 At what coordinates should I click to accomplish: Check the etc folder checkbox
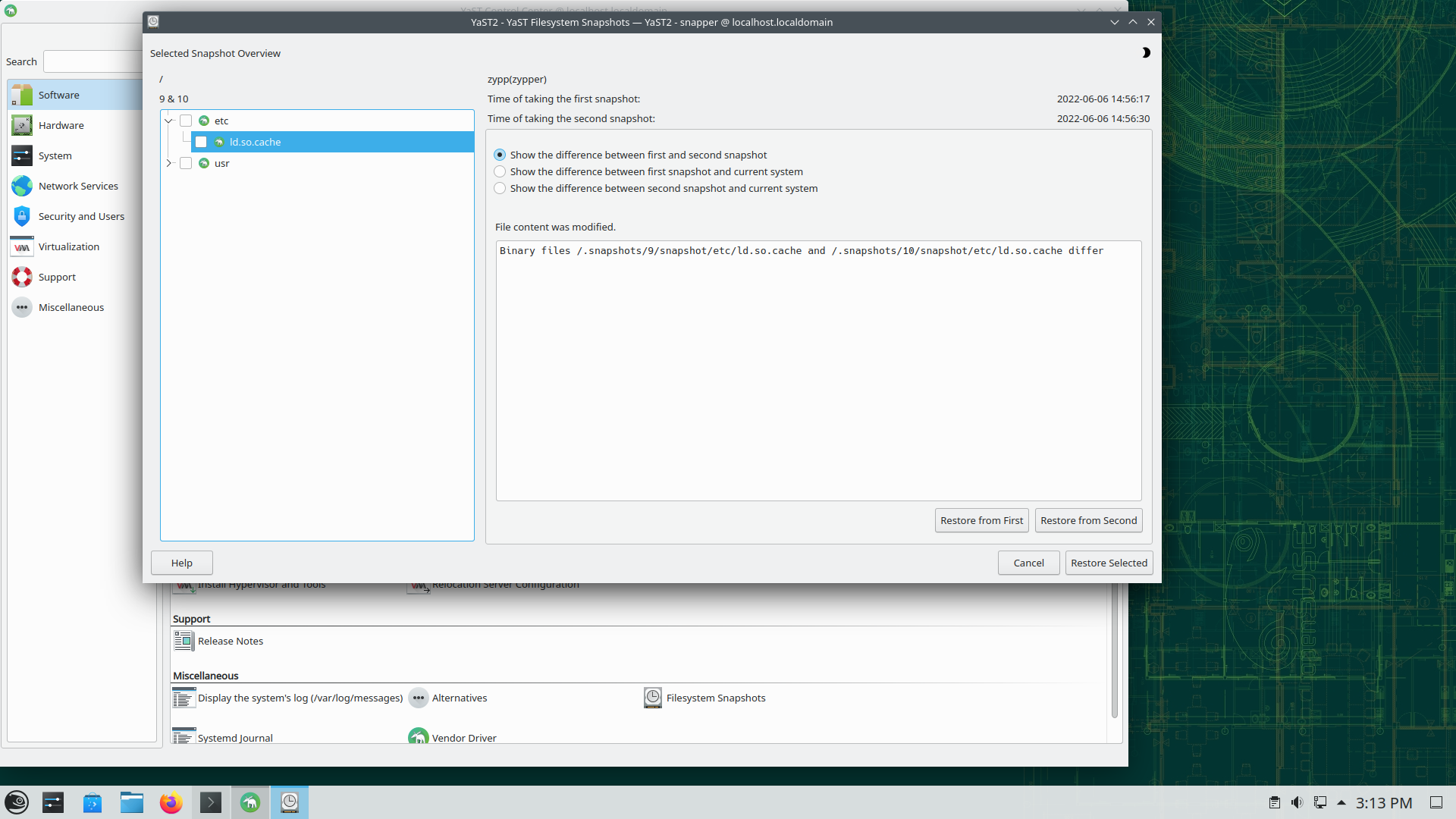pos(186,121)
